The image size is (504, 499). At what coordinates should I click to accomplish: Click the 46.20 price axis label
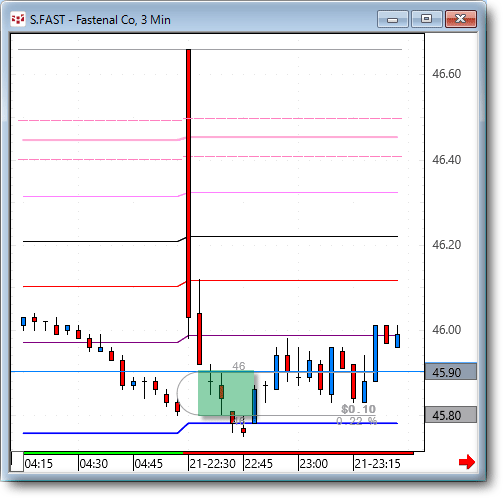pos(447,245)
